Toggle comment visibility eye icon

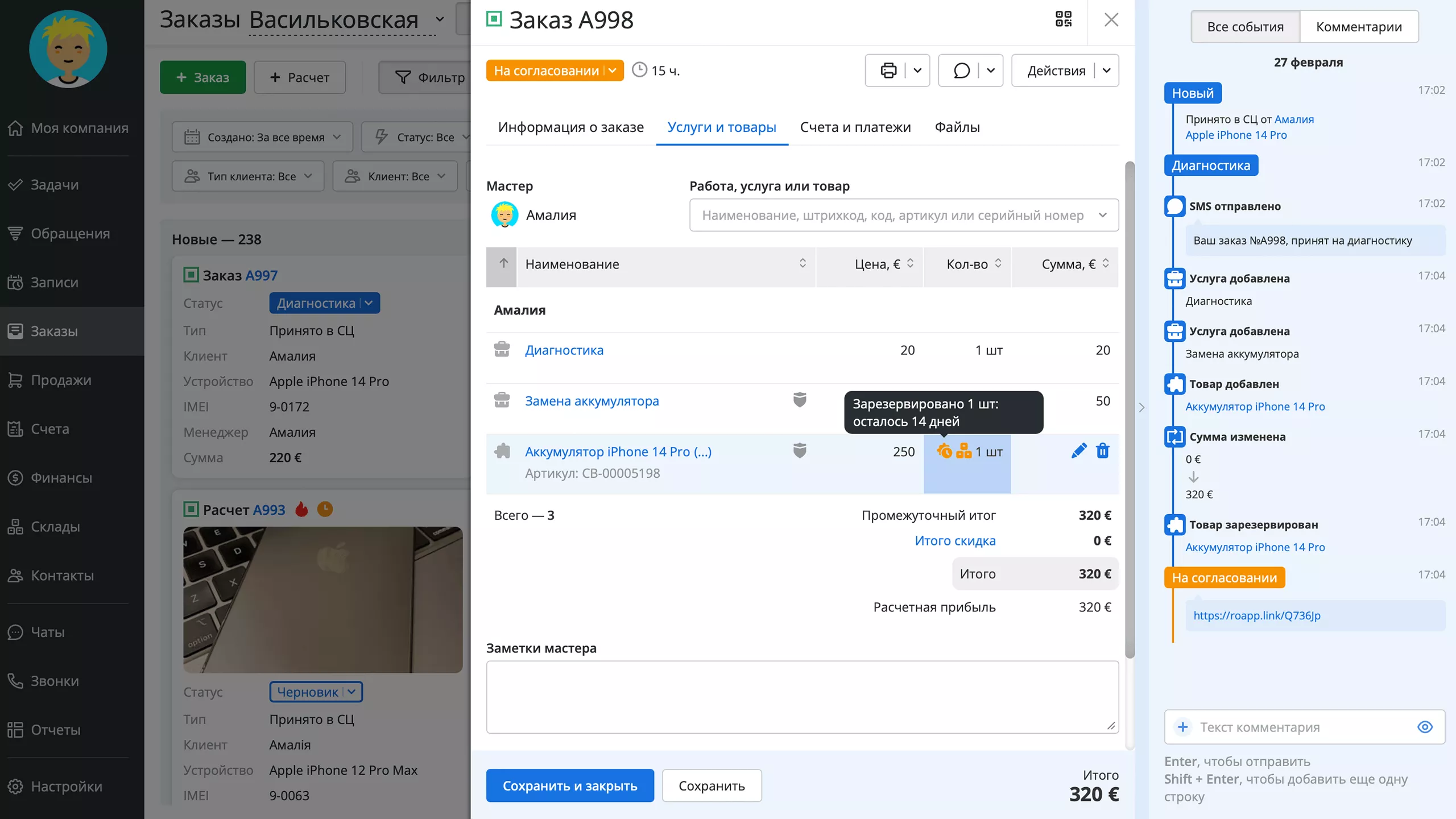pos(1425,727)
